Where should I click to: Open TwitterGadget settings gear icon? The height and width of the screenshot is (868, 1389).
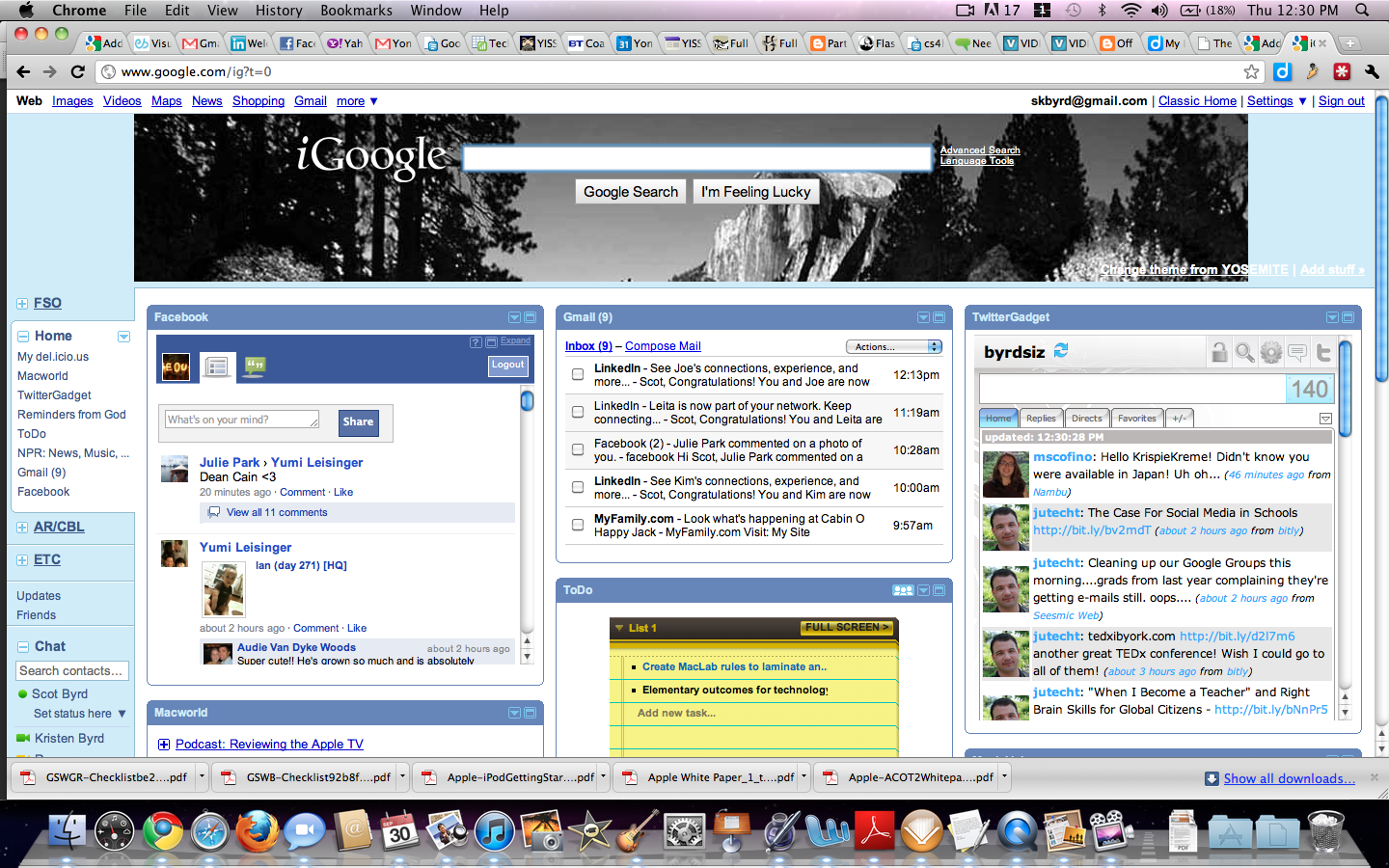point(1271,352)
